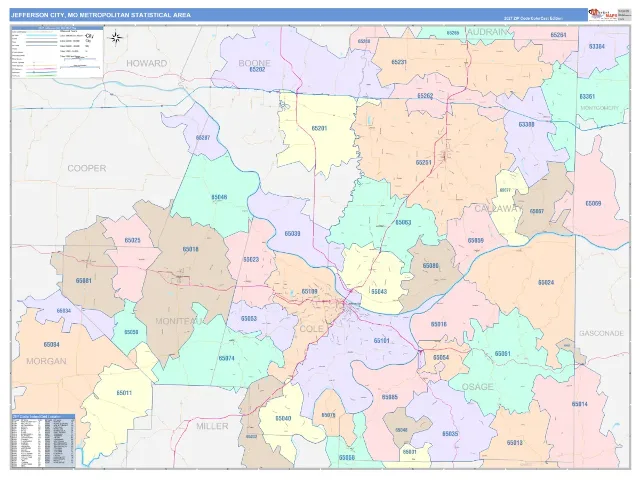Image resolution: width=640 pixels, height=480 pixels.
Task: Select ZIP code 65262 label
Action: click(425, 96)
